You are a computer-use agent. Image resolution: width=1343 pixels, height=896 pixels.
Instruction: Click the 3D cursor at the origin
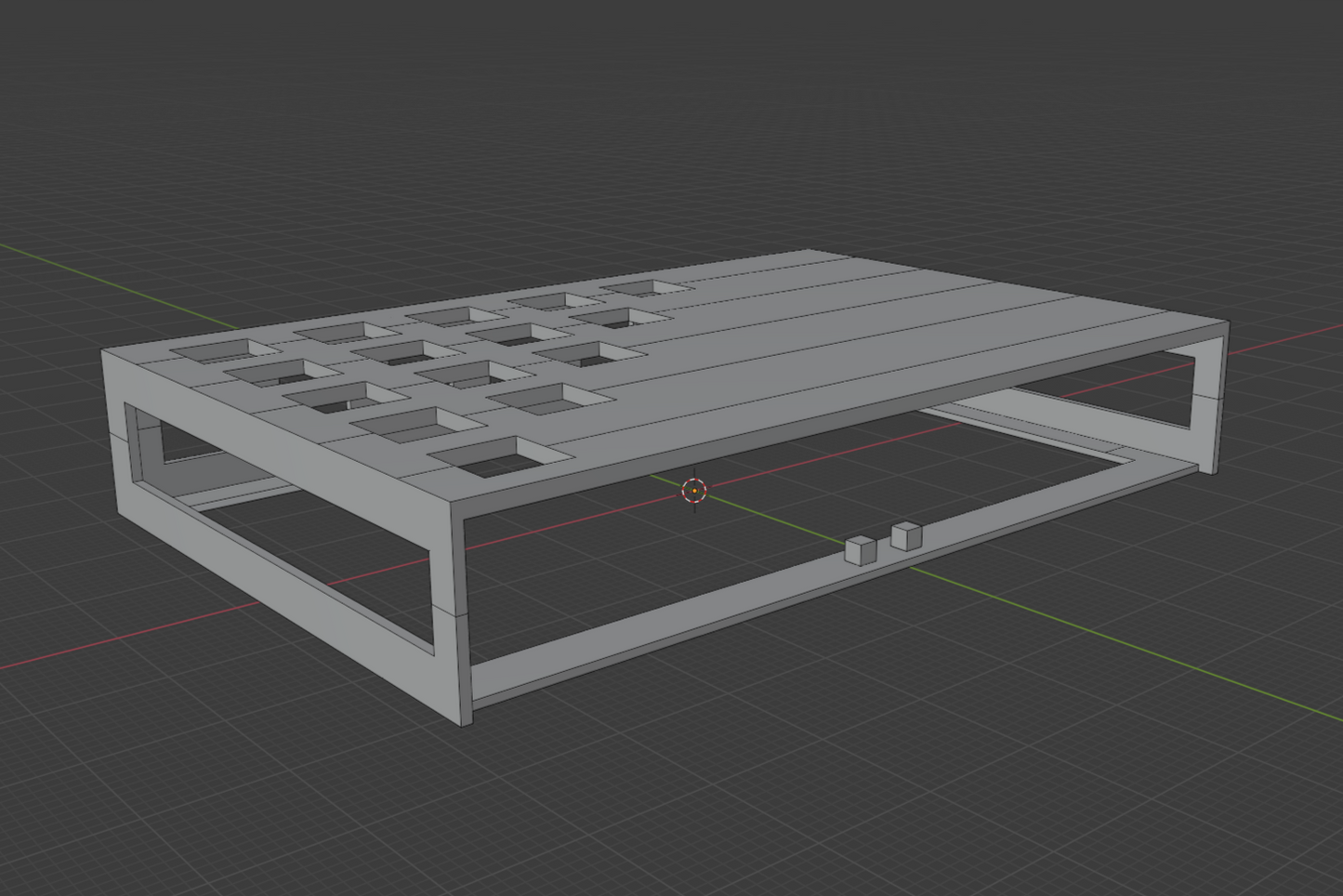point(694,491)
